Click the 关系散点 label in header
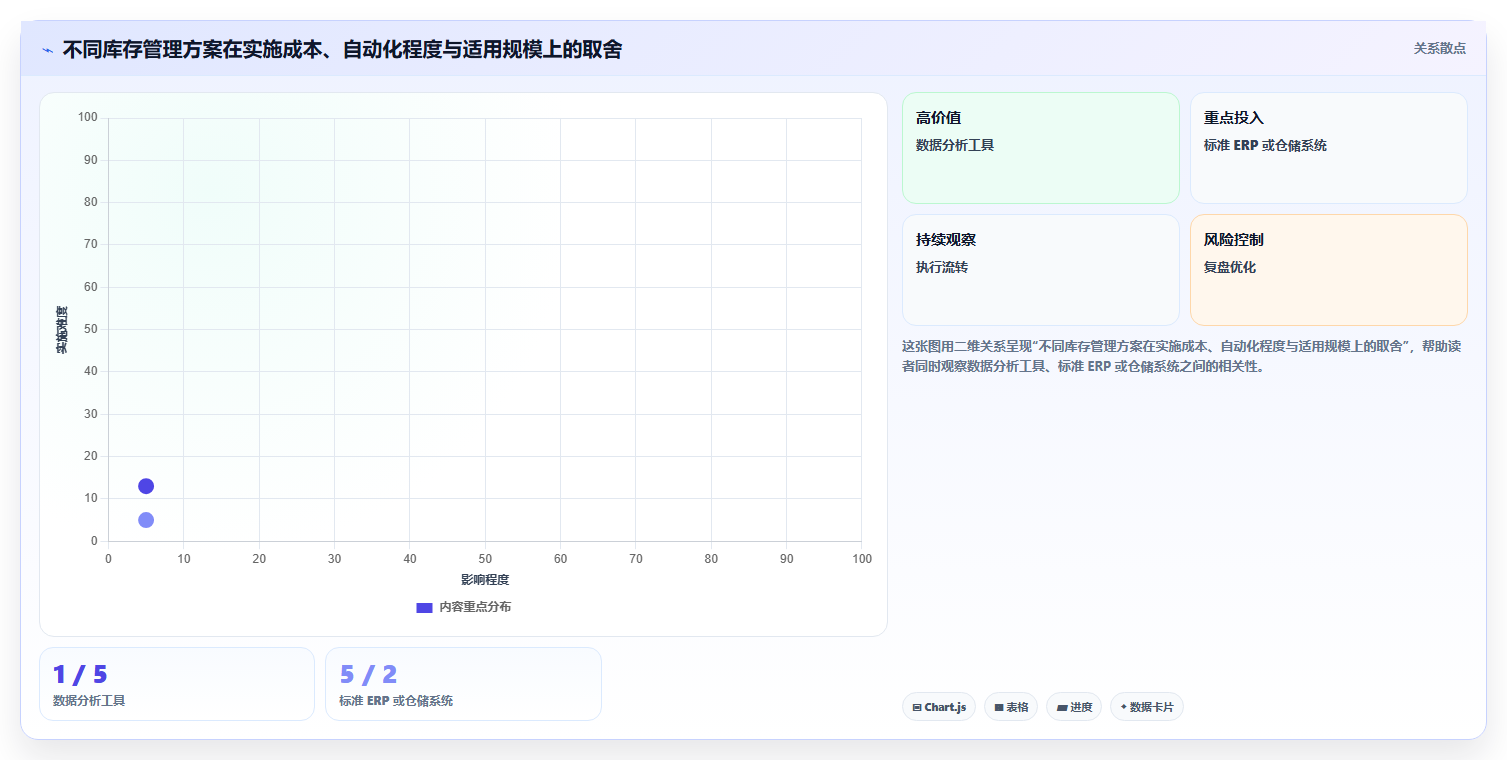Viewport: 1507px width, 760px height. [1440, 48]
